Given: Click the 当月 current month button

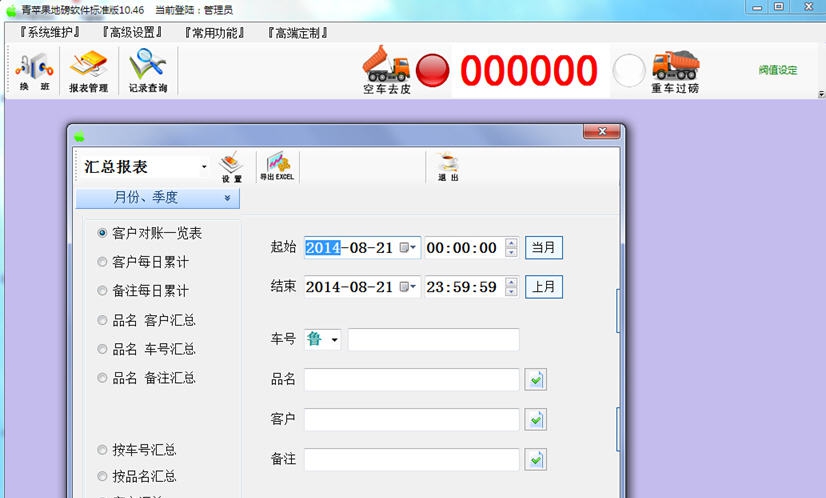Looking at the screenshot, I should point(544,248).
